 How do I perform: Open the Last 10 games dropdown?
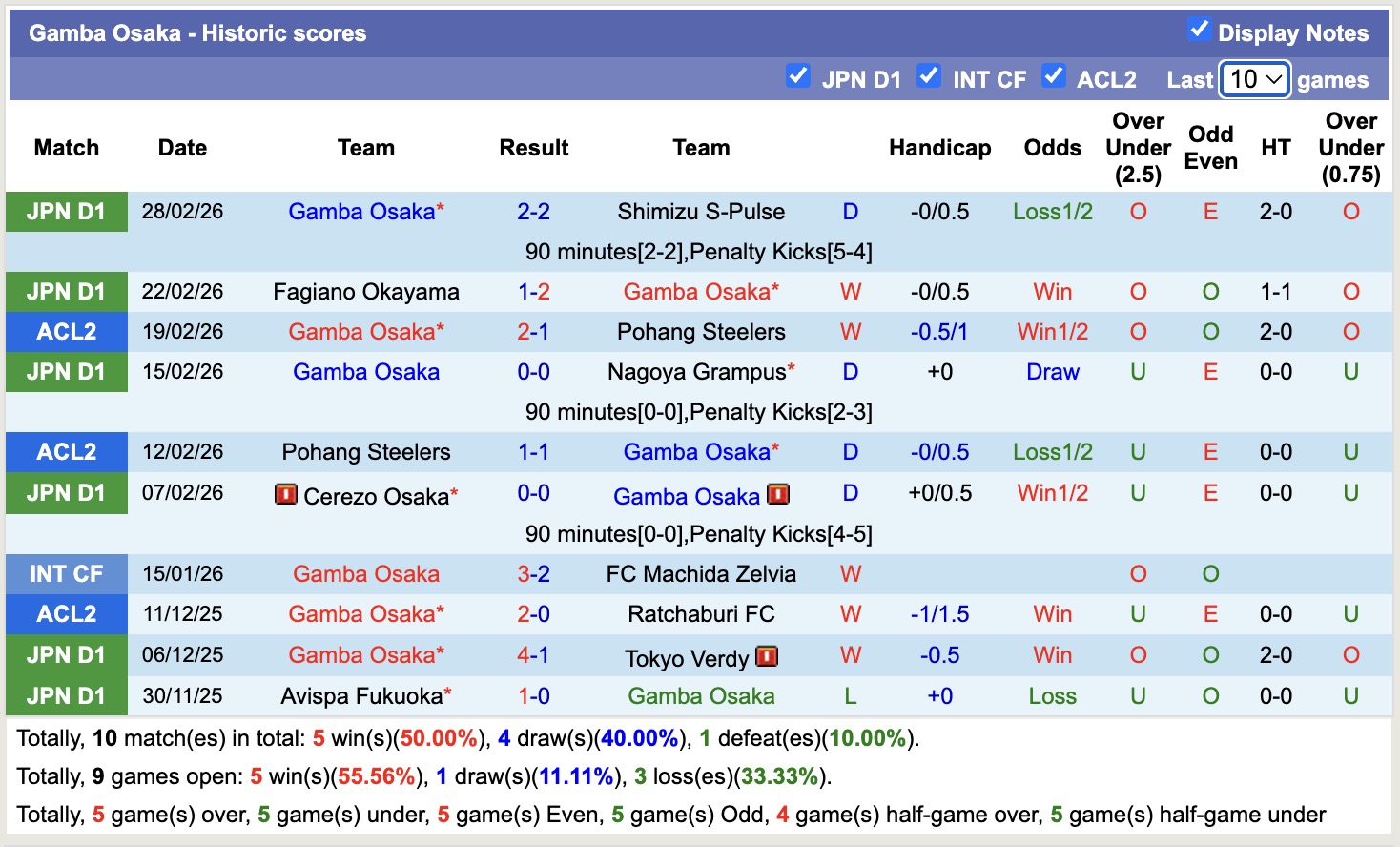pyautogui.click(x=1255, y=79)
